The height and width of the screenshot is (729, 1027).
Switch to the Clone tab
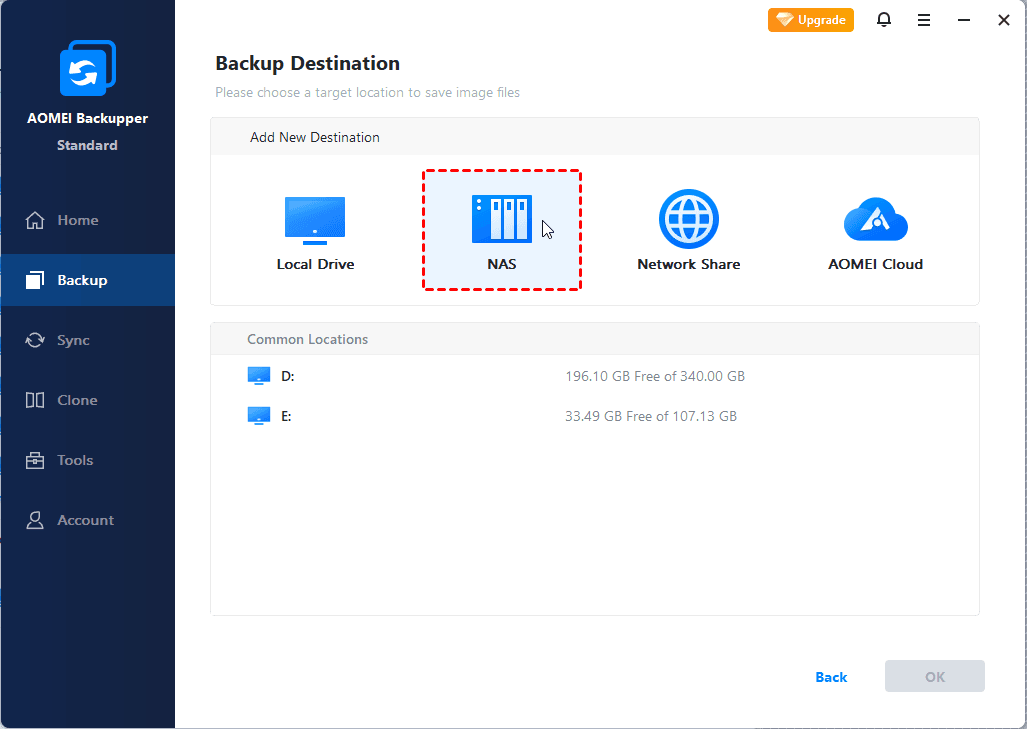[x=77, y=400]
